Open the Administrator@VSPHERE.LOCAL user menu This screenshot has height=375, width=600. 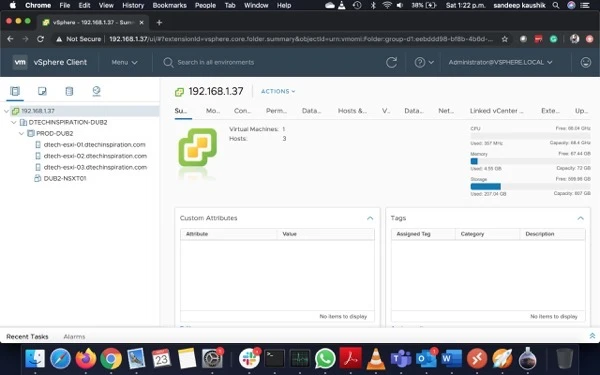501,62
